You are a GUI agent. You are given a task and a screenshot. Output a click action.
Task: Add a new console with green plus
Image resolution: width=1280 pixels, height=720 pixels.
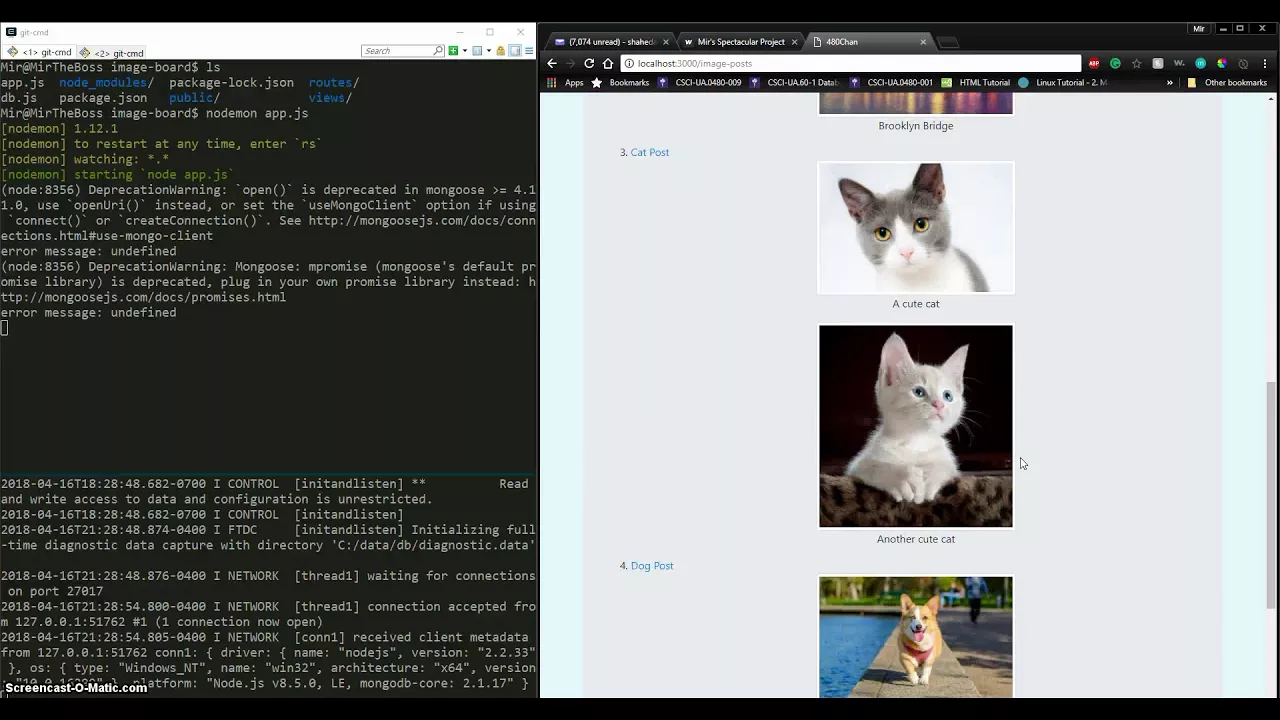point(453,51)
